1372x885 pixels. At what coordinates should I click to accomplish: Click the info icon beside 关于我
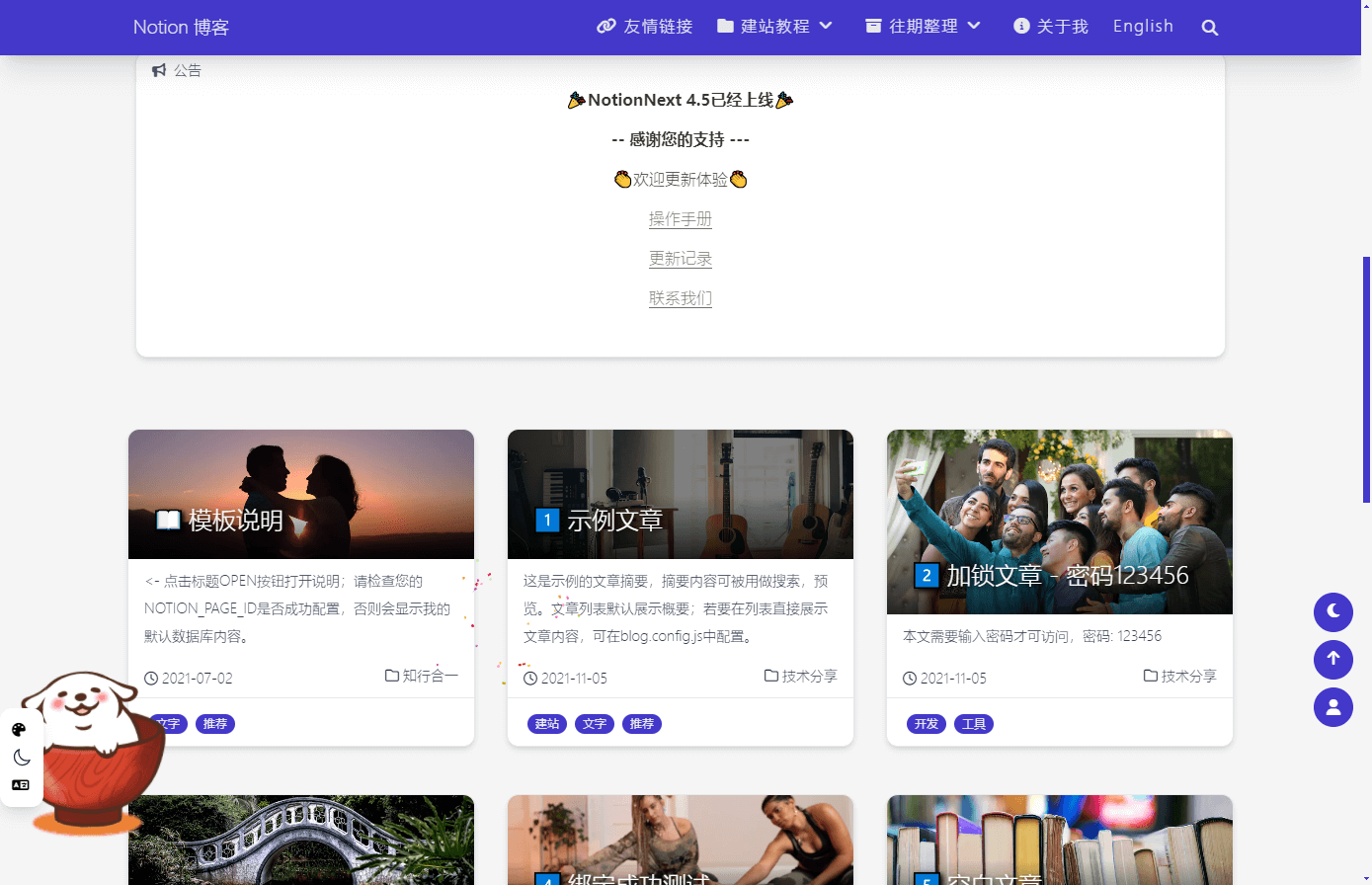coord(1020,26)
